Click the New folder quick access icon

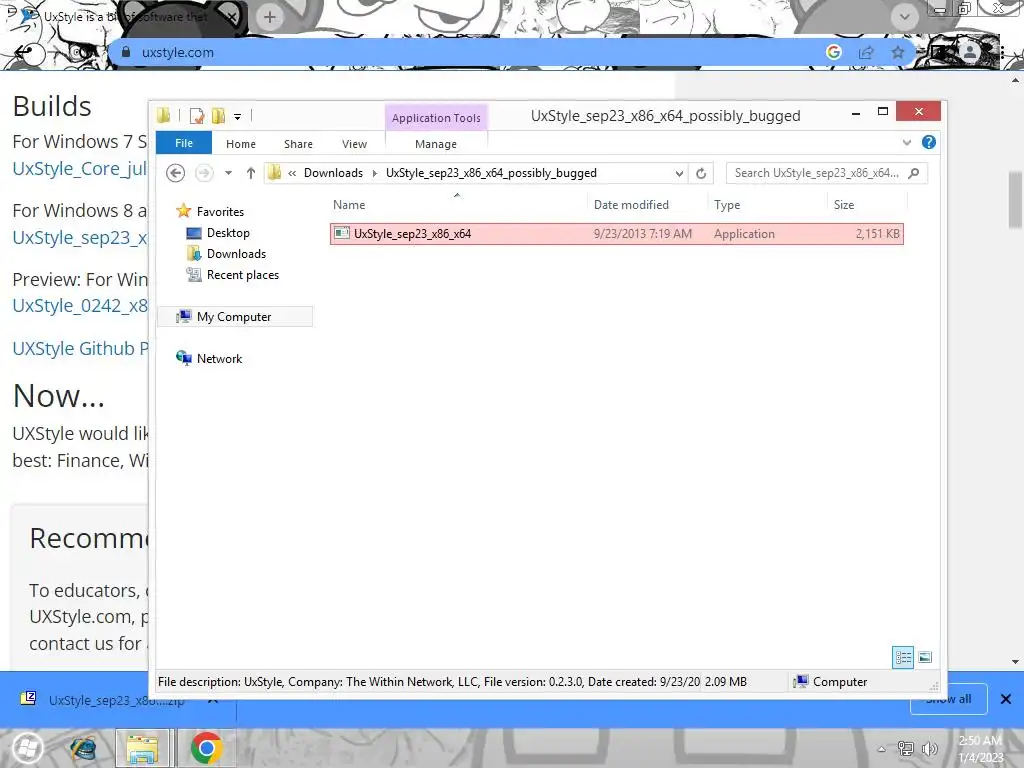click(x=218, y=116)
